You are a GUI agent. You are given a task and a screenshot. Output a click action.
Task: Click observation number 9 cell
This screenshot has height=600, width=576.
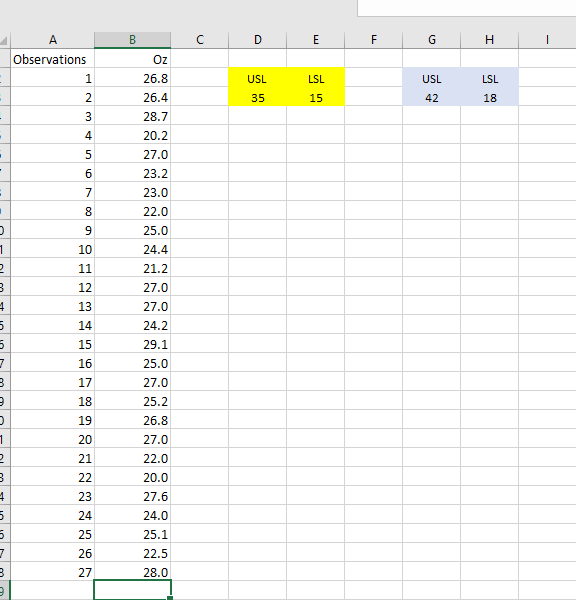pos(52,230)
